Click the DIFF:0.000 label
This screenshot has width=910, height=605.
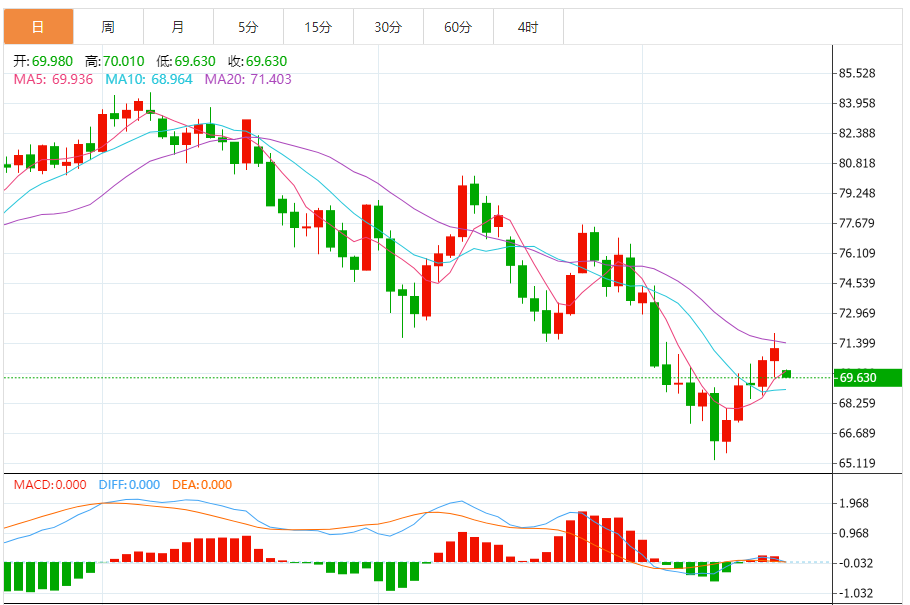pos(129,485)
